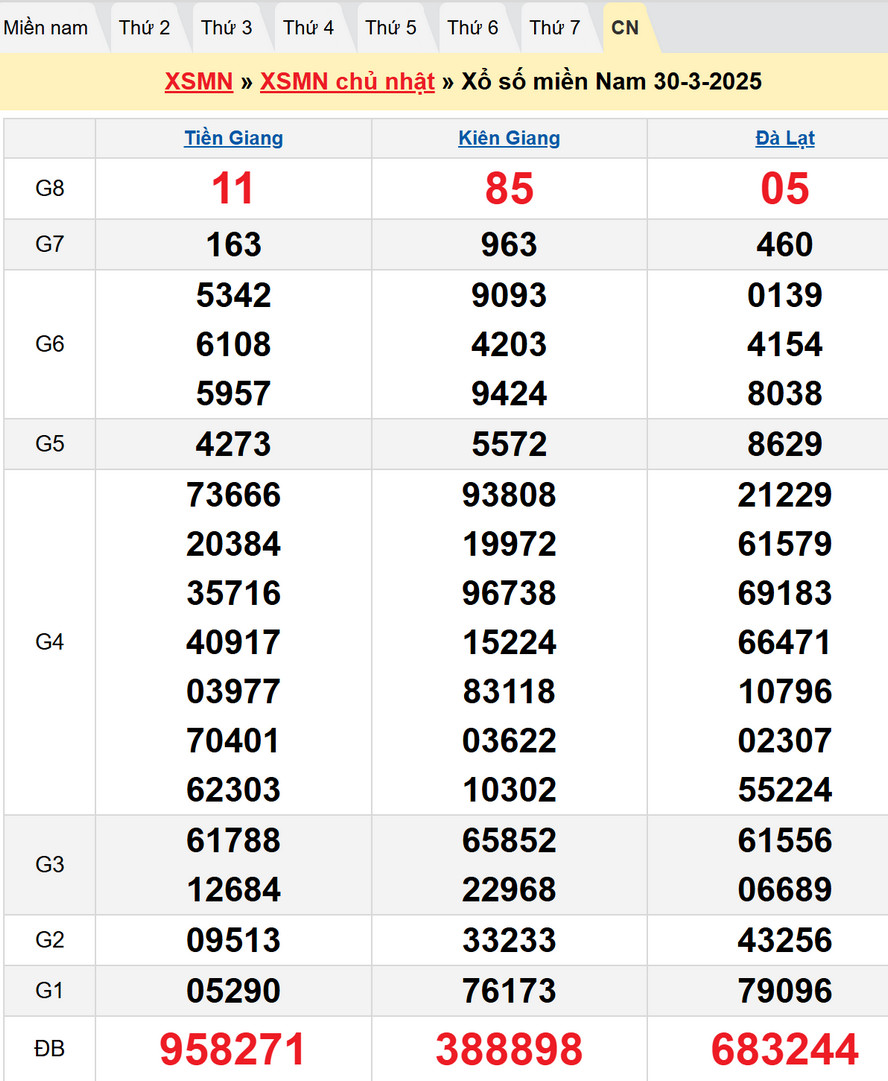Click Tiền Giang special prize 958271
Viewport: 888px width, 1081px height.
(x=233, y=1049)
